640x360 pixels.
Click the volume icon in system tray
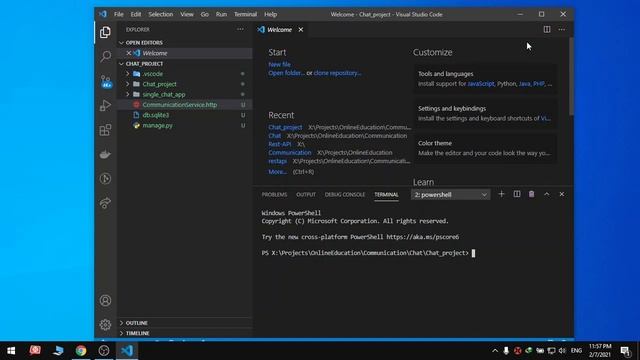coord(562,351)
